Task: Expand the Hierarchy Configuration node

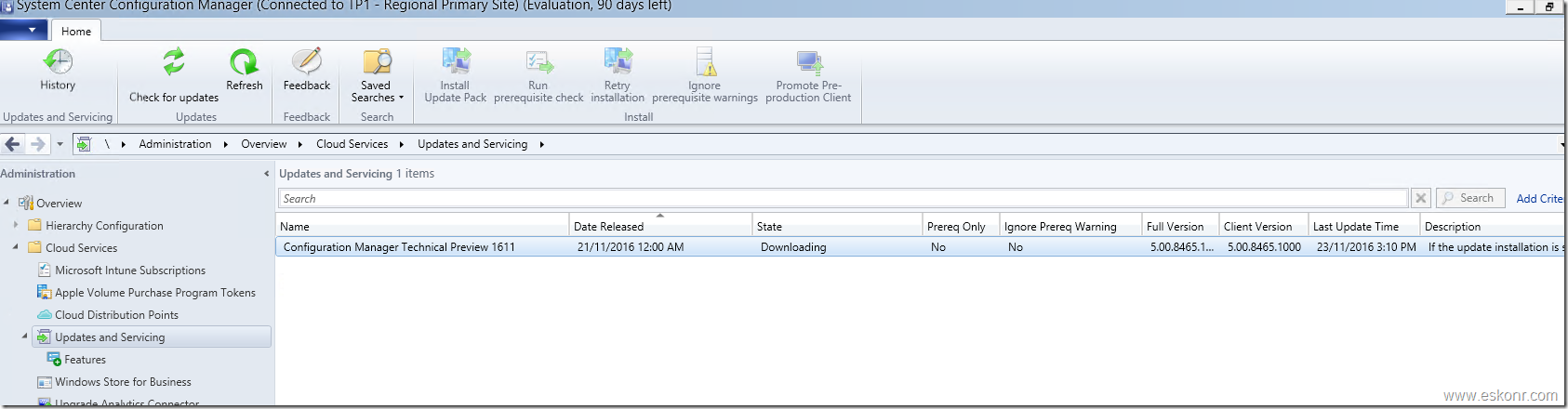Action: pyautogui.click(x=16, y=225)
